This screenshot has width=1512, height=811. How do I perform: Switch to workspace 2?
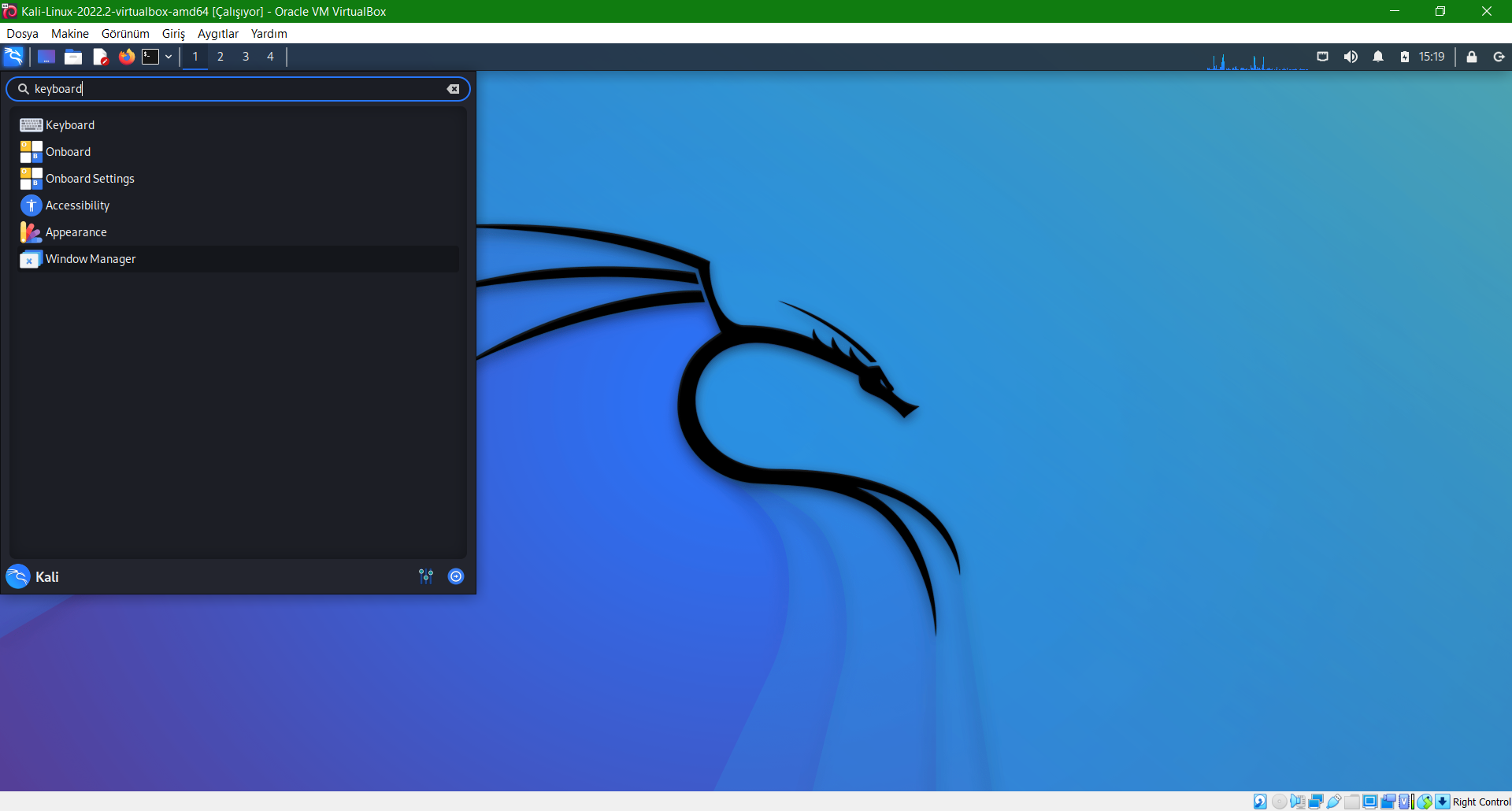coord(220,57)
